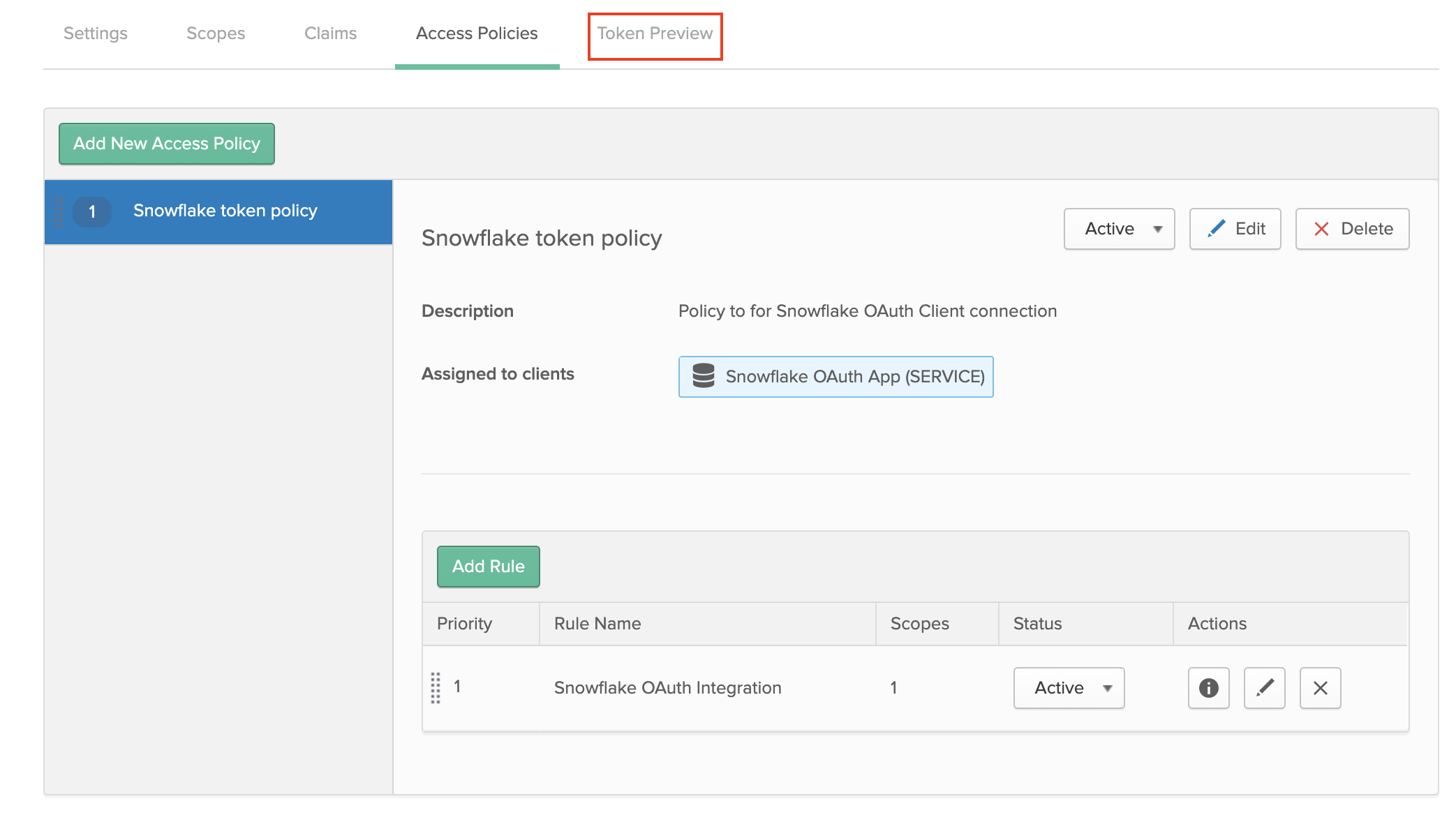
Task: Click the database icon on the Snowflake OAuth App chip
Action: [x=702, y=376]
